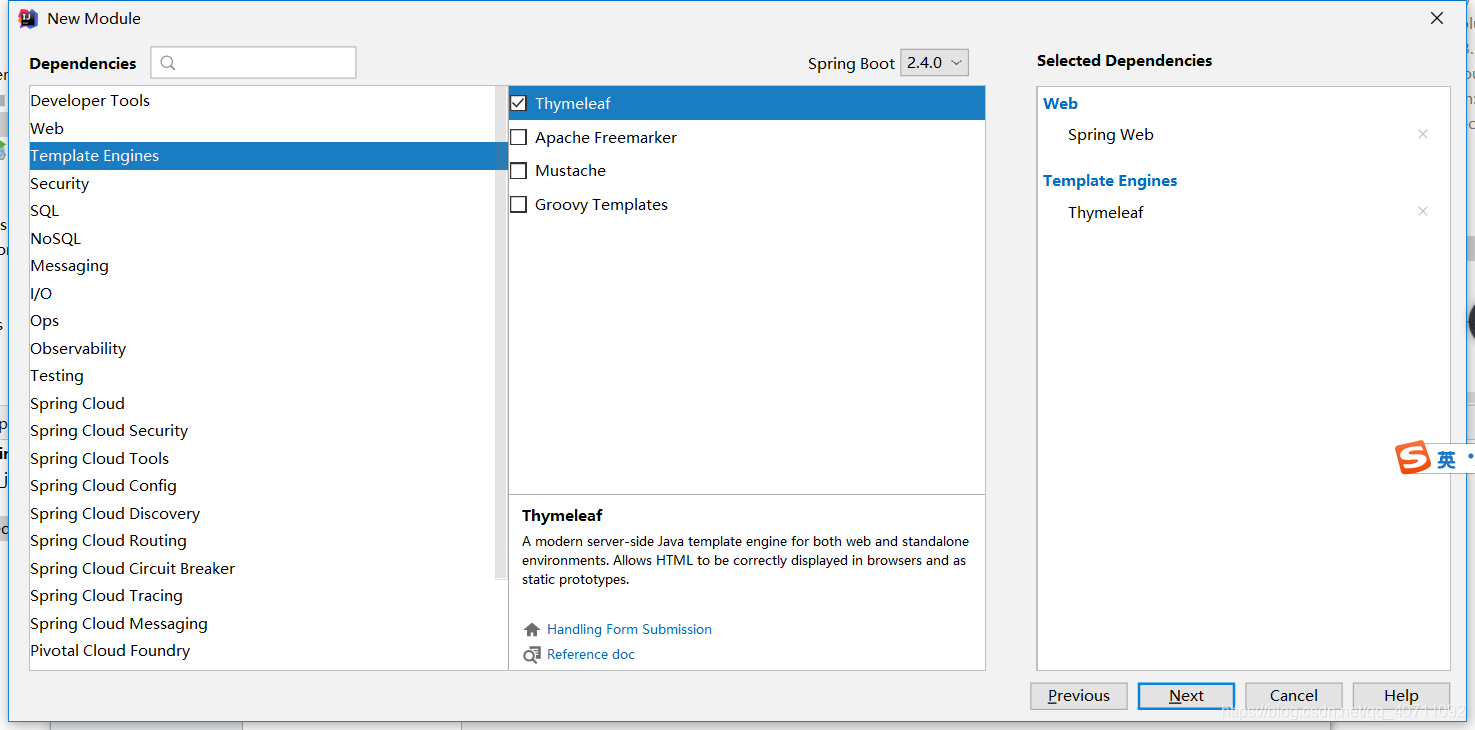Open the Spring Boot version dropdown

point(934,62)
